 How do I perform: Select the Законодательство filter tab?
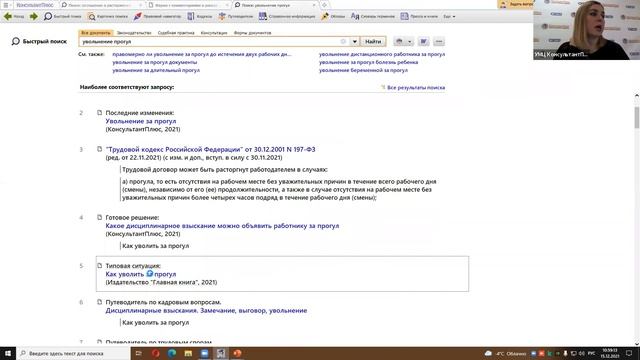[134, 33]
